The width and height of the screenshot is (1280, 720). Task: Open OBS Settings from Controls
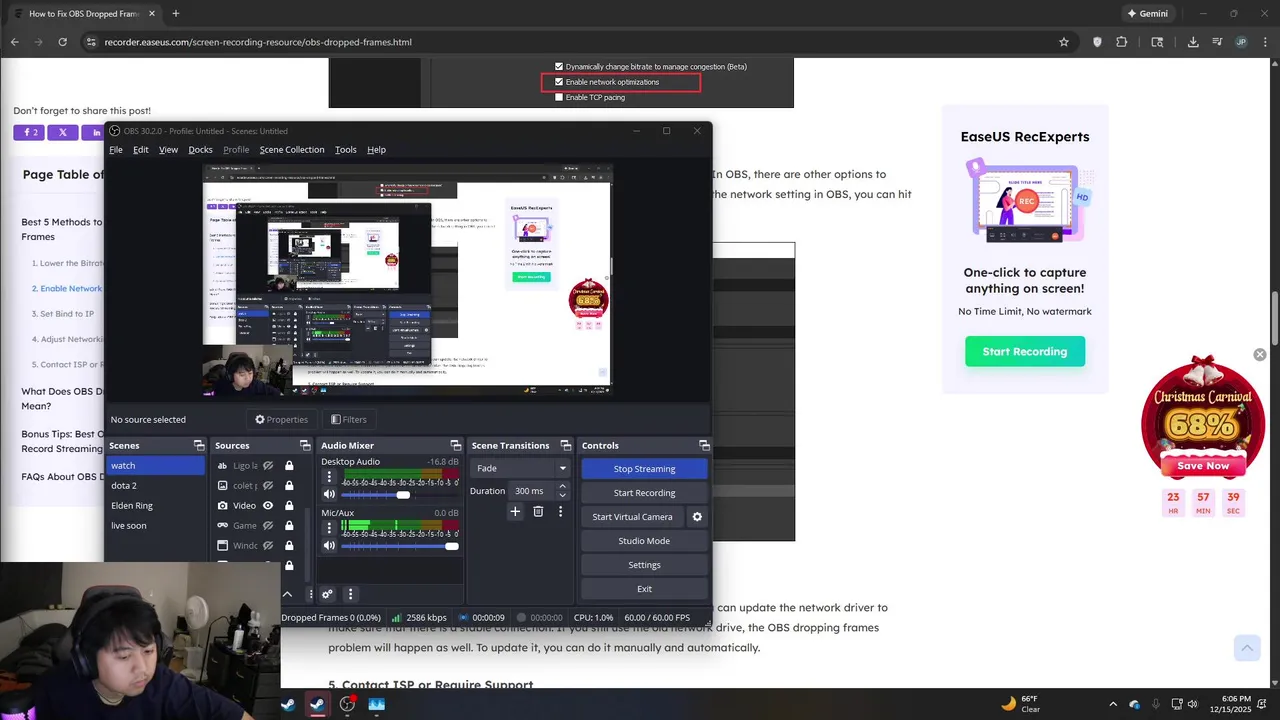click(x=644, y=565)
